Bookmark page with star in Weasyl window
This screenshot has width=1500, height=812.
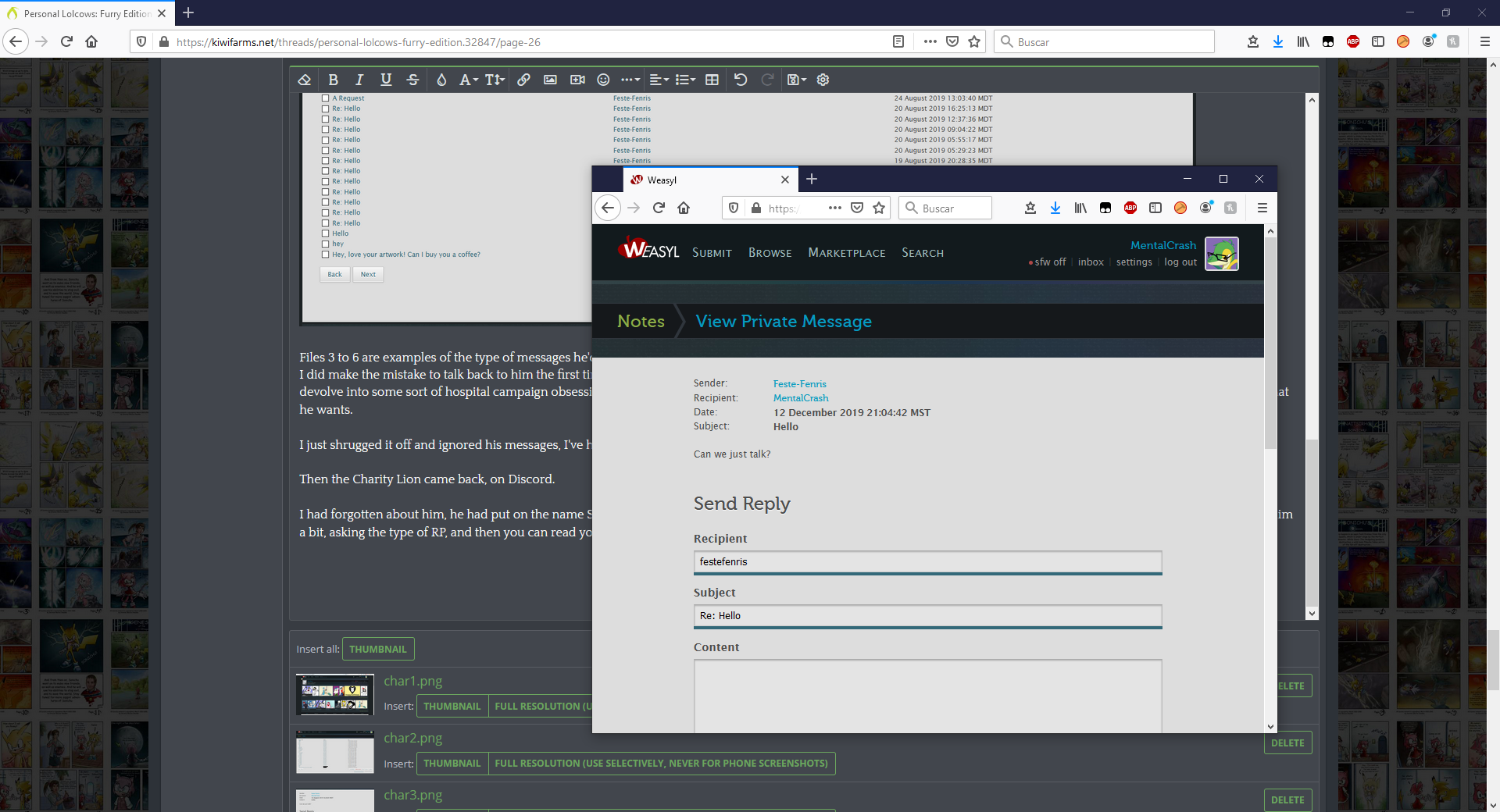pos(879,208)
